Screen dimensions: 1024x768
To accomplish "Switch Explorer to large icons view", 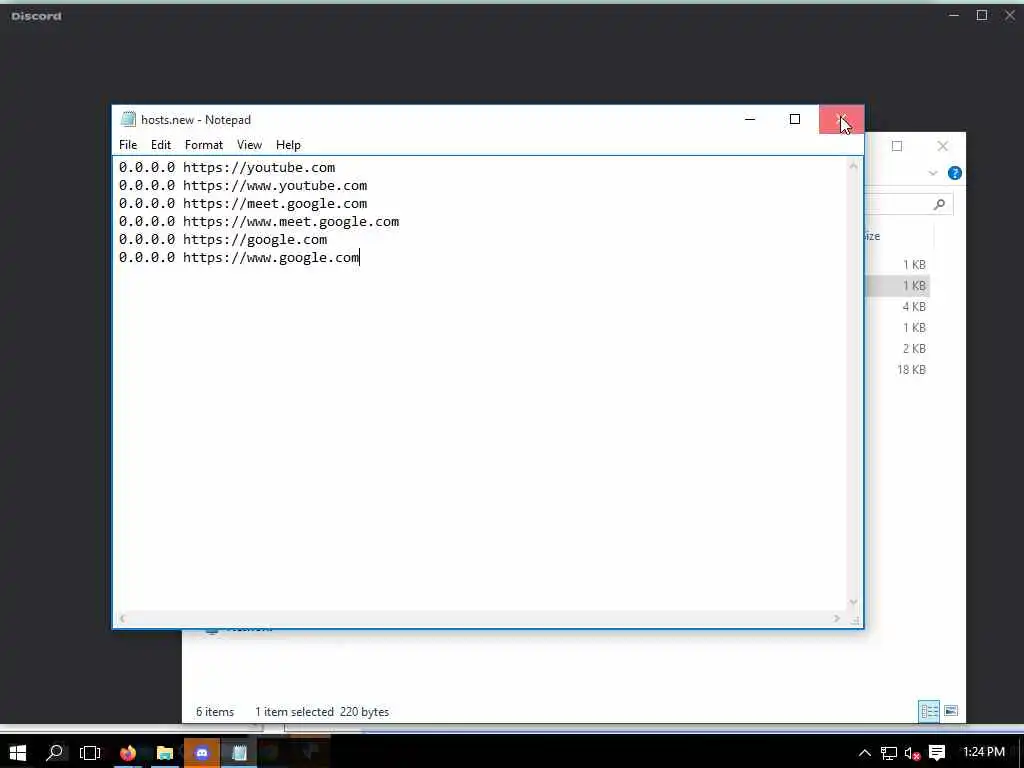I will (x=951, y=711).
